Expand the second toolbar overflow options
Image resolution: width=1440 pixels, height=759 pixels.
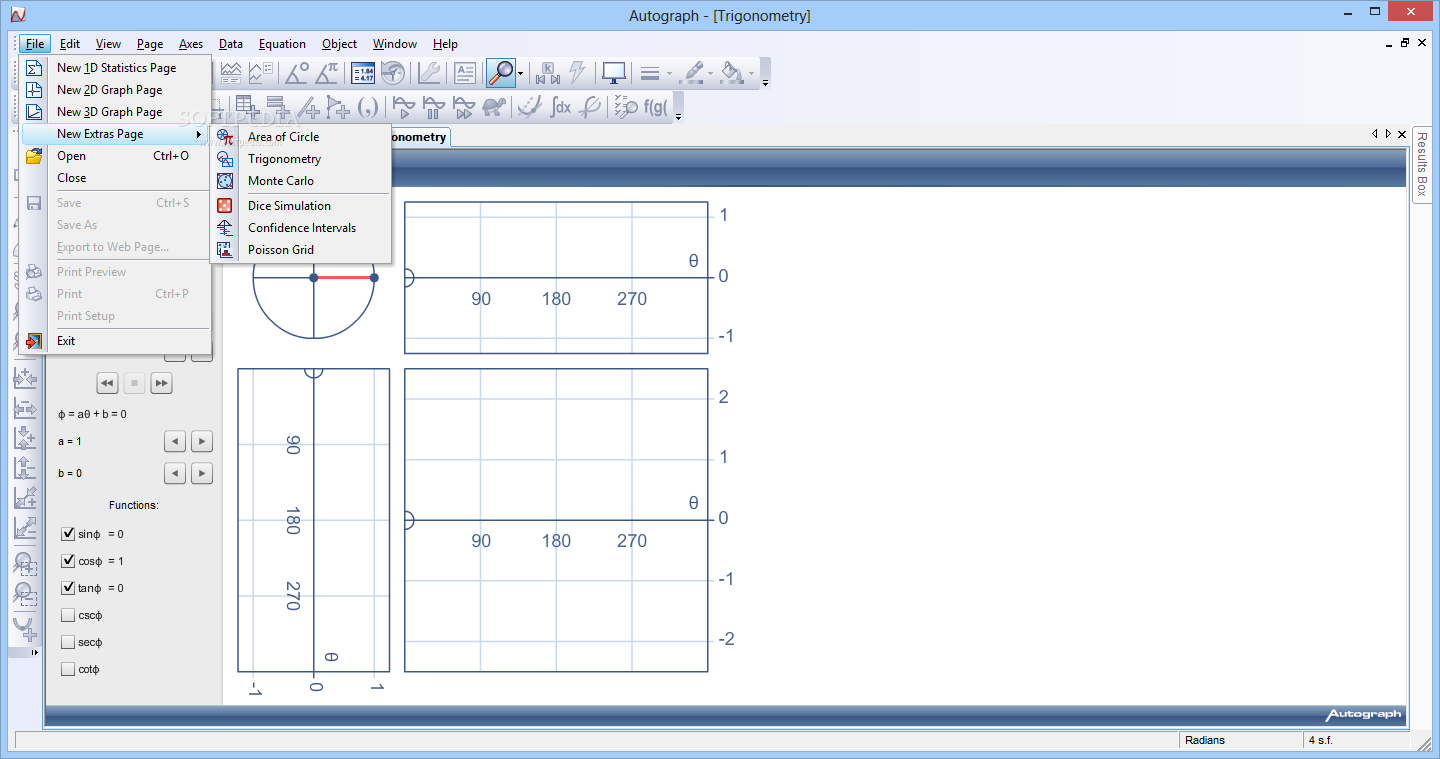679,116
